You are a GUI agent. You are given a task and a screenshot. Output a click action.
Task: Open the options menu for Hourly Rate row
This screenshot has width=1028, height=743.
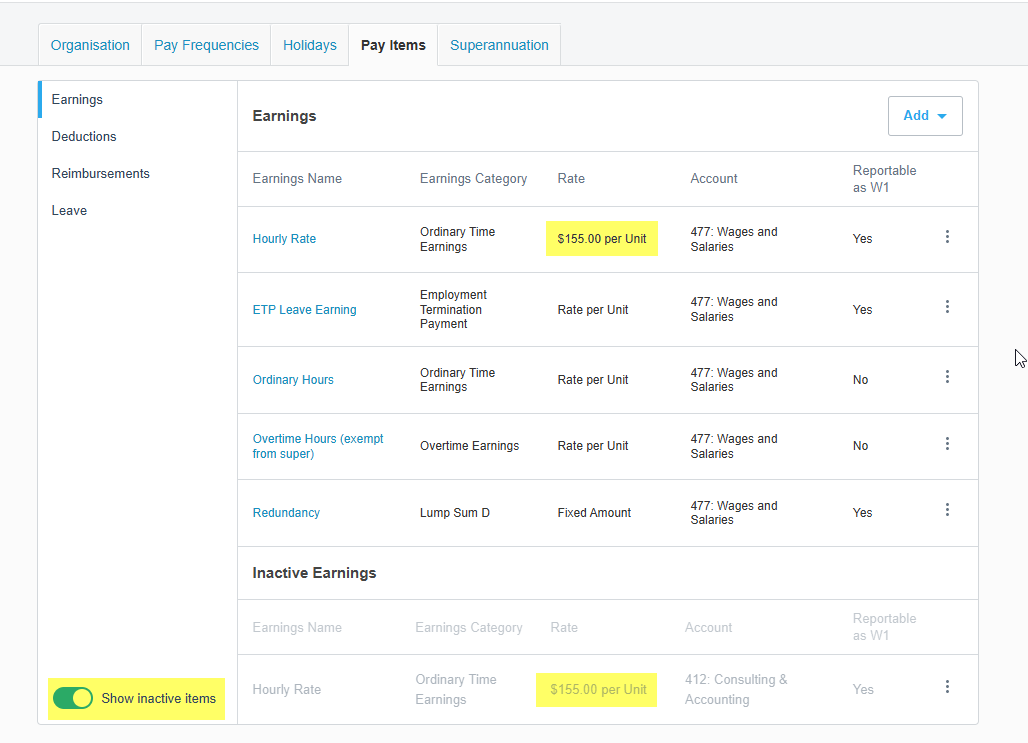click(x=947, y=237)
